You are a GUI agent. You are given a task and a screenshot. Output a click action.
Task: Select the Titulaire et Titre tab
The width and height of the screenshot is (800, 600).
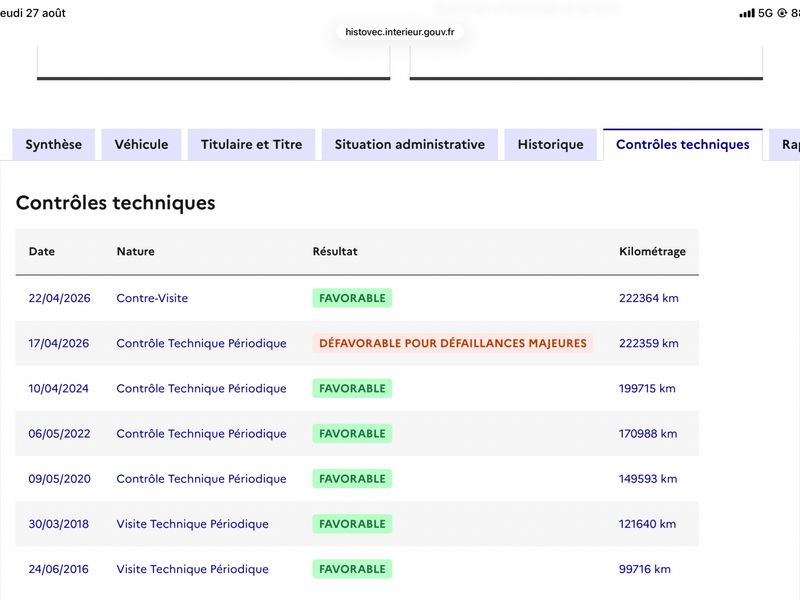pos(252,144)
